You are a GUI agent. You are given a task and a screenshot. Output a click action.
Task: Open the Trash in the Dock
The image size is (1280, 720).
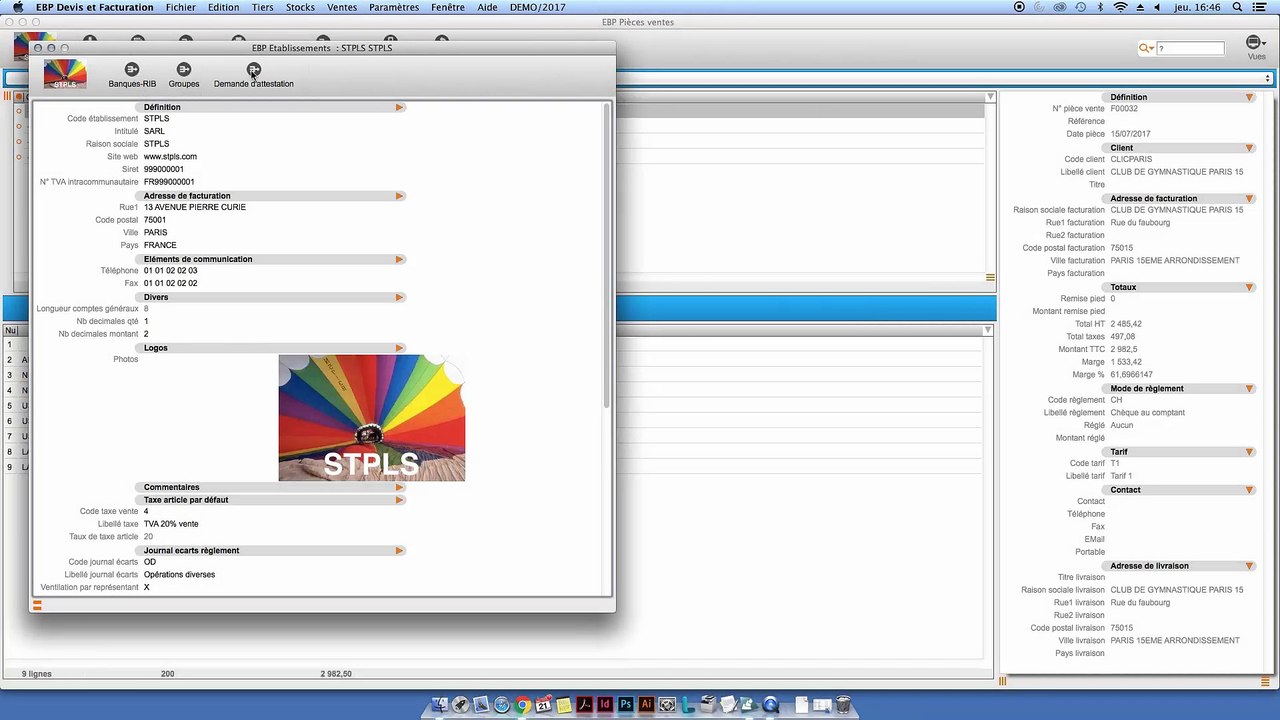pos(843,705)
